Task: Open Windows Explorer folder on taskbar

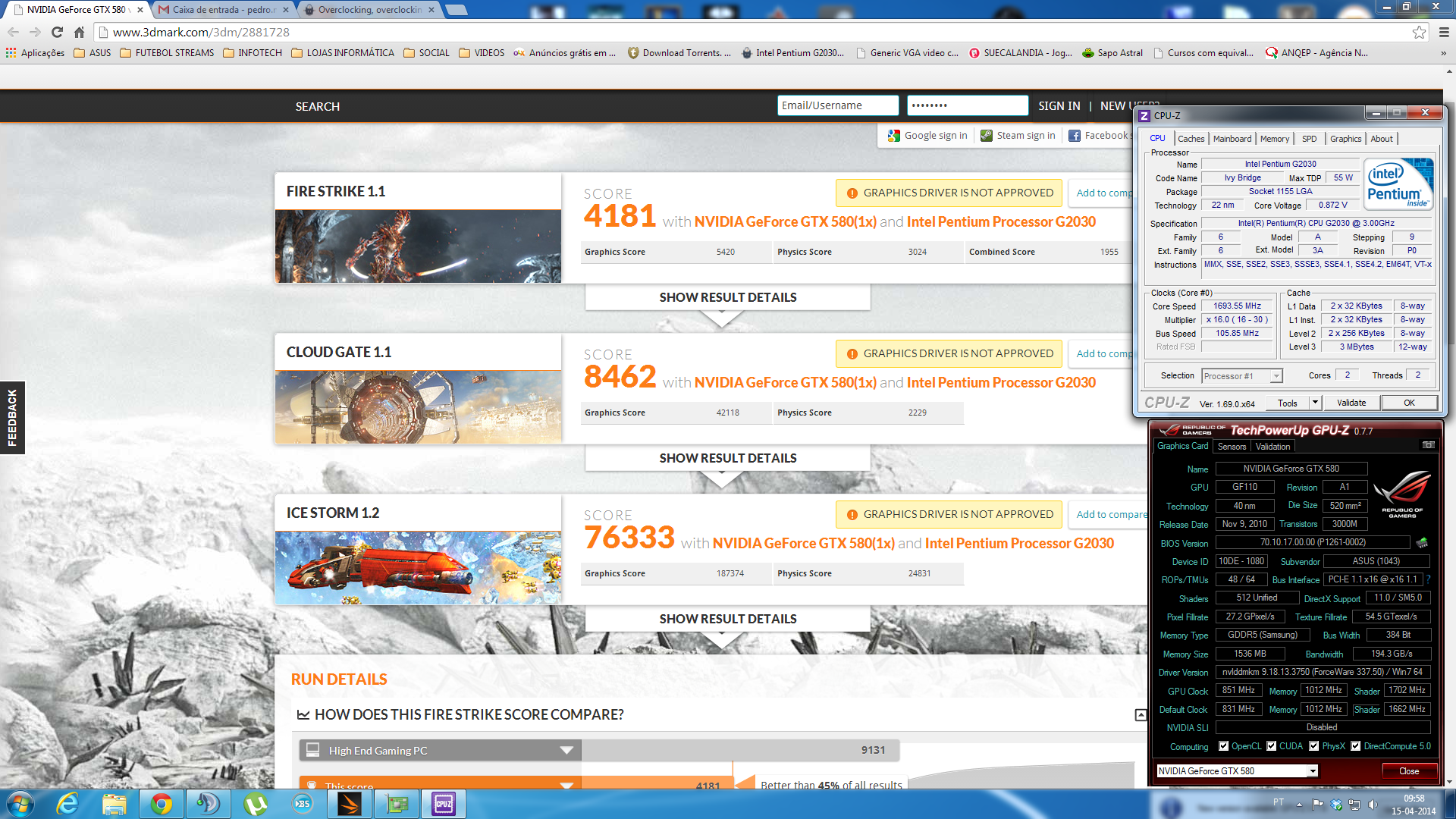Action: 115,804
